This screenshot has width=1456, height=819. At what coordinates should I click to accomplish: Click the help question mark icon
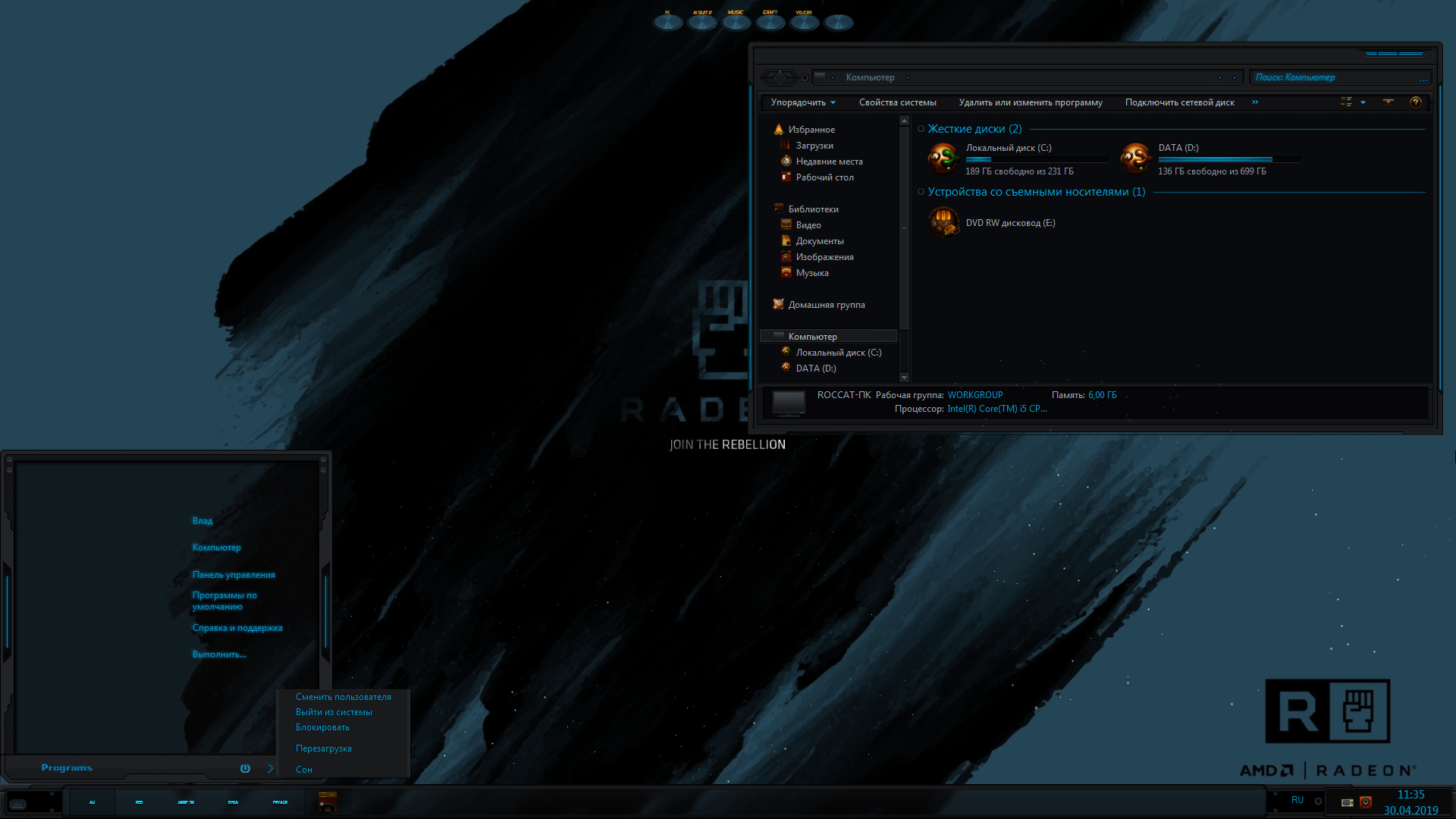click(1415, 102)
